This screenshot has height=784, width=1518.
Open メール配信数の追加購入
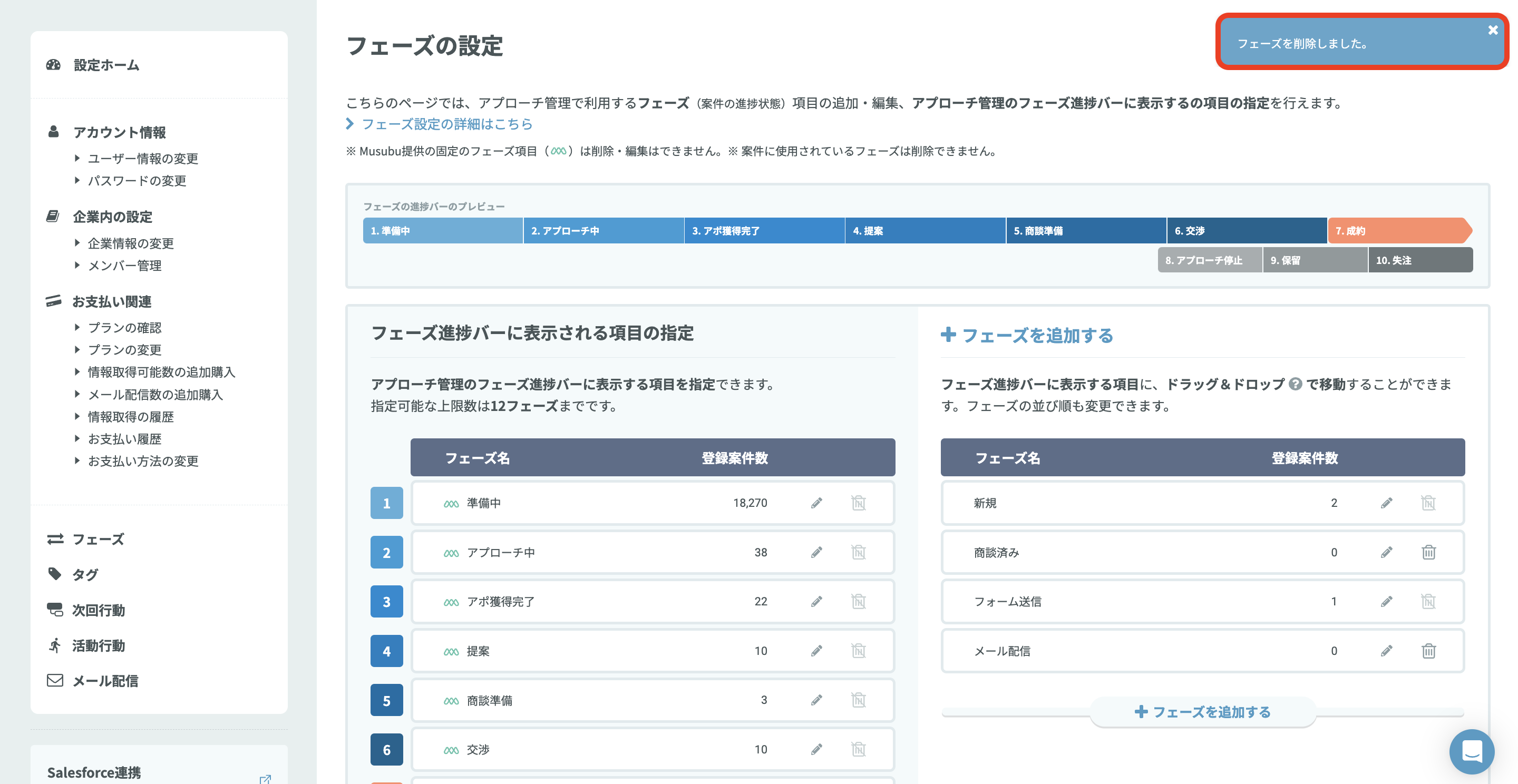click(x=155, y=395)
